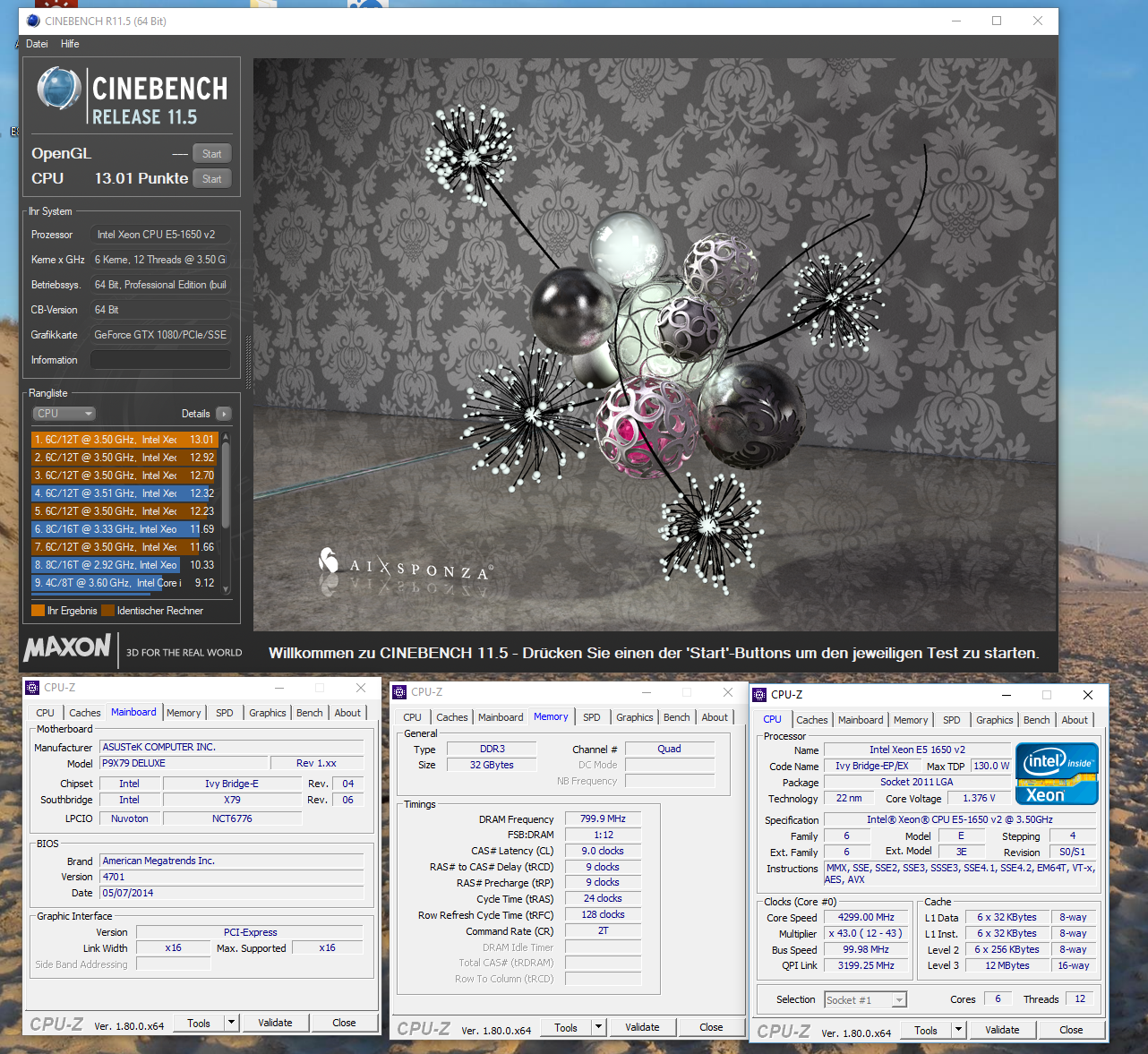Click Code Name value Ivy Bridge-EP/EX
The height and width of the screenshot is (1054, 1148).
pyautogui.click(x=871, y=766)
